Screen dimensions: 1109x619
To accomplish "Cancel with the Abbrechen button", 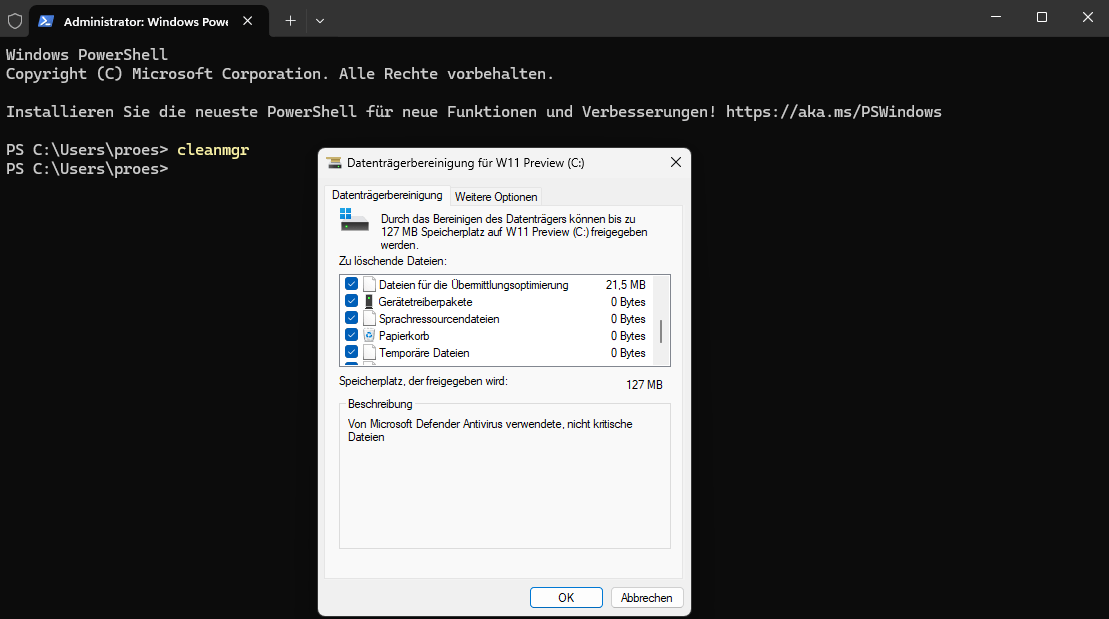I will 646,598.
